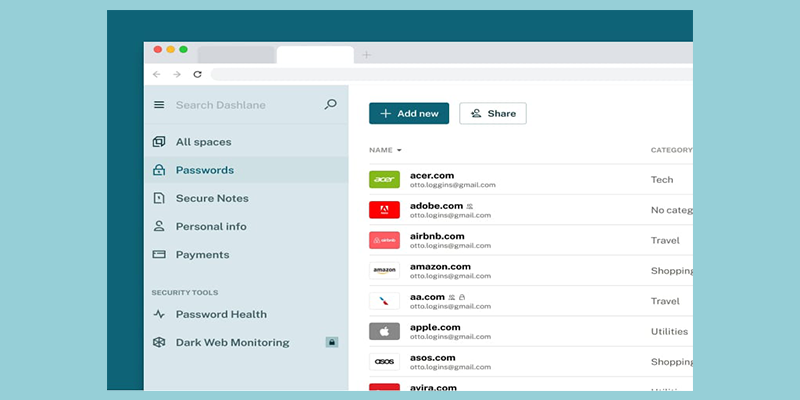Click the American Airlines logo thumbnail

click(x=384, y=301)
